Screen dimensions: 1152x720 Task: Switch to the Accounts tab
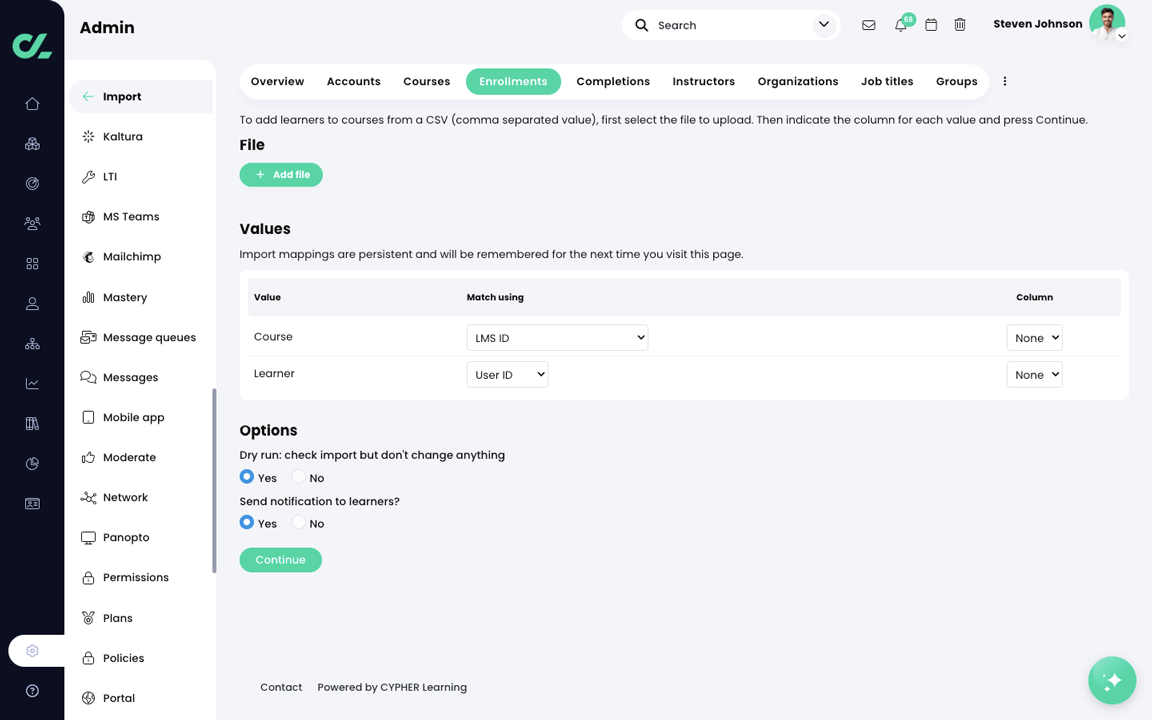[353, 81]
